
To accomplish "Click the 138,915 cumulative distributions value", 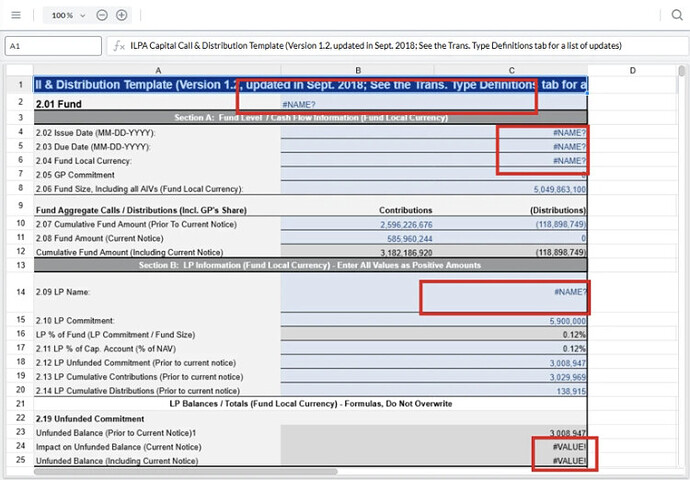I will (x=571, y=391).
